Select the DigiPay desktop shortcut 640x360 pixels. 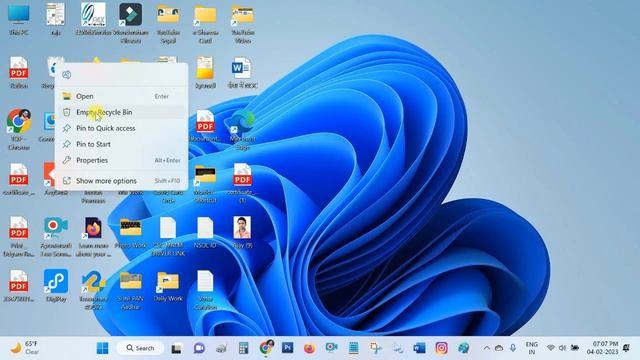tap(56, 286)
